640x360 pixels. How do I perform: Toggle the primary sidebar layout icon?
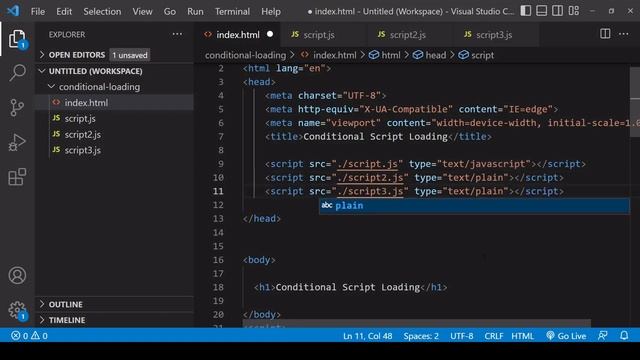526,11
